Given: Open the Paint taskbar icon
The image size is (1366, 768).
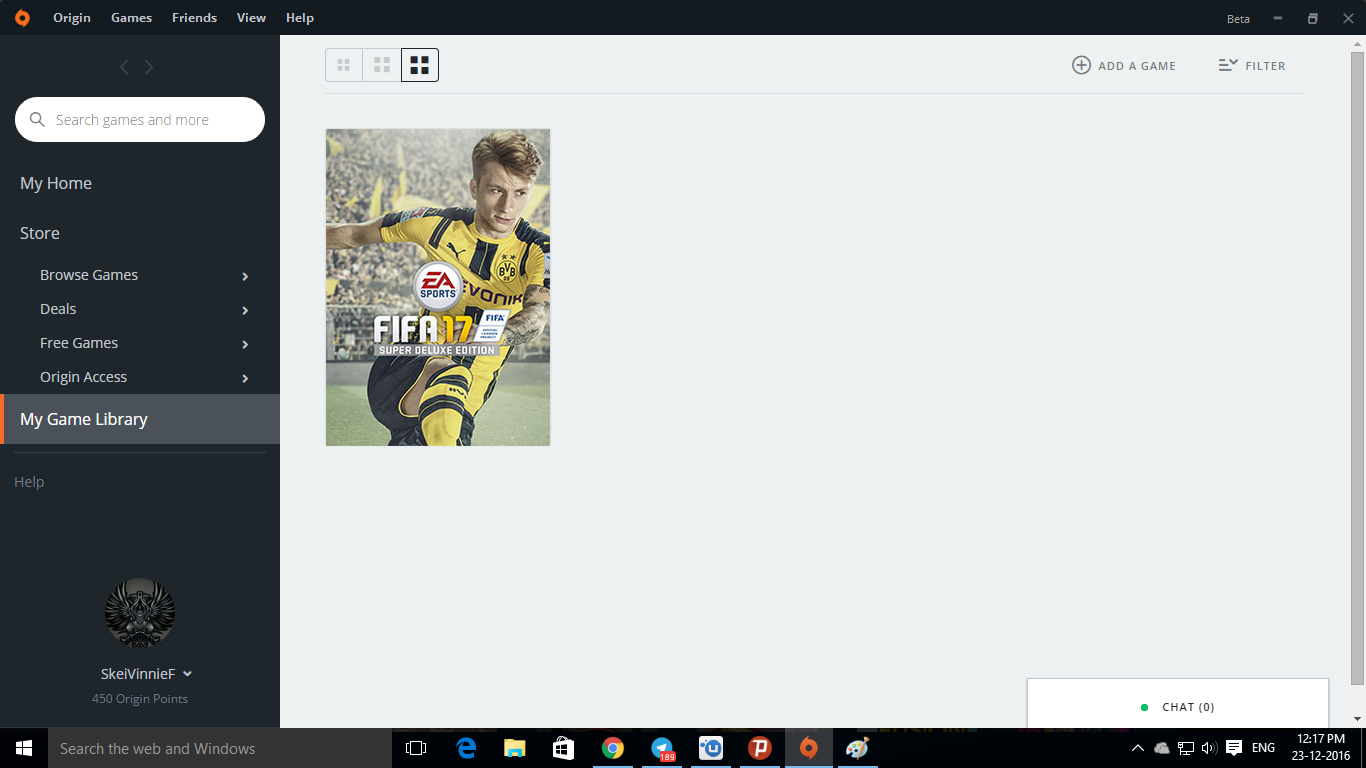Looking at the screenshot, I should coord(858,748).
